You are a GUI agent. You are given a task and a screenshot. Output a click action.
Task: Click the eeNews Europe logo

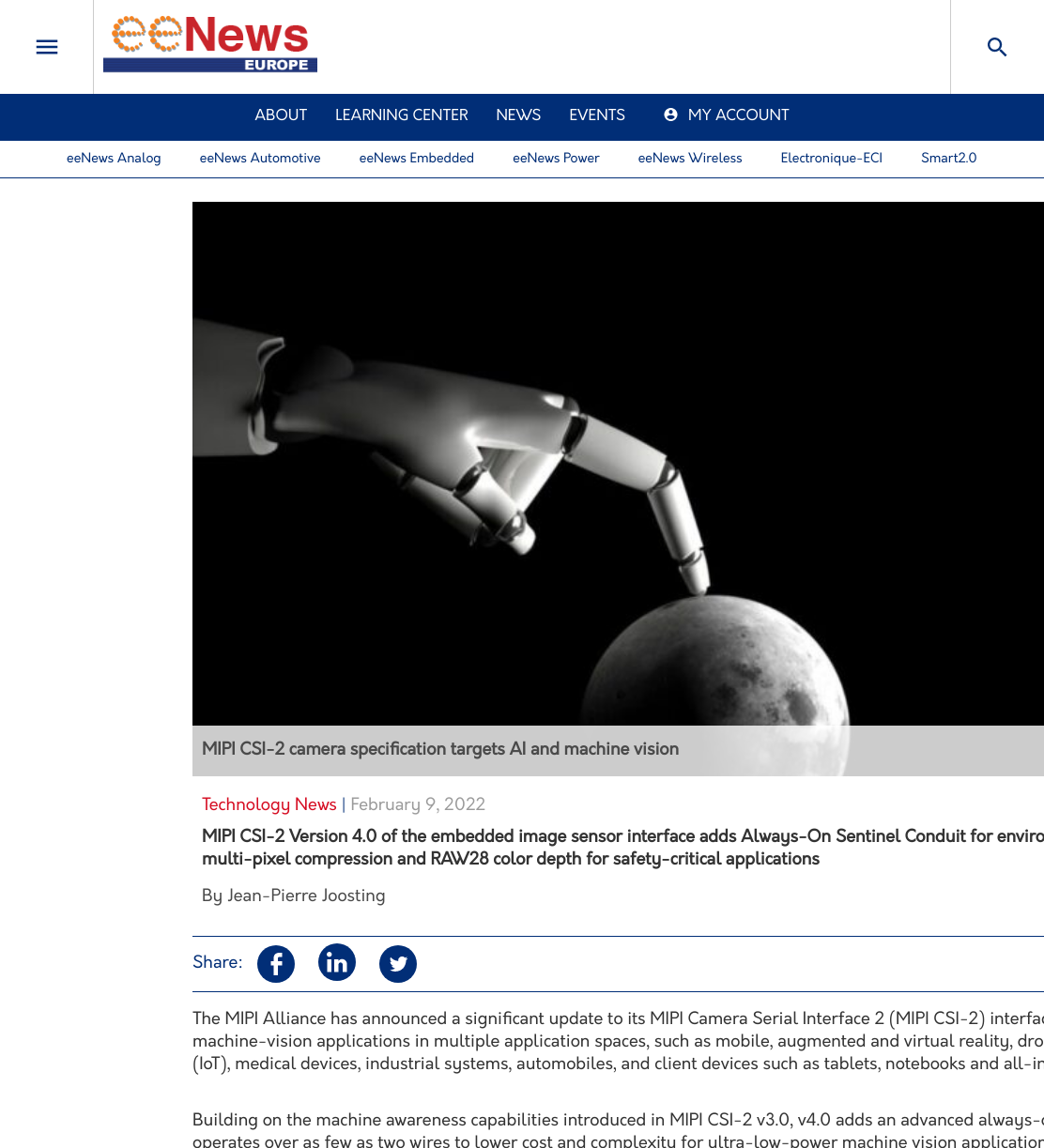coord(210,44)
